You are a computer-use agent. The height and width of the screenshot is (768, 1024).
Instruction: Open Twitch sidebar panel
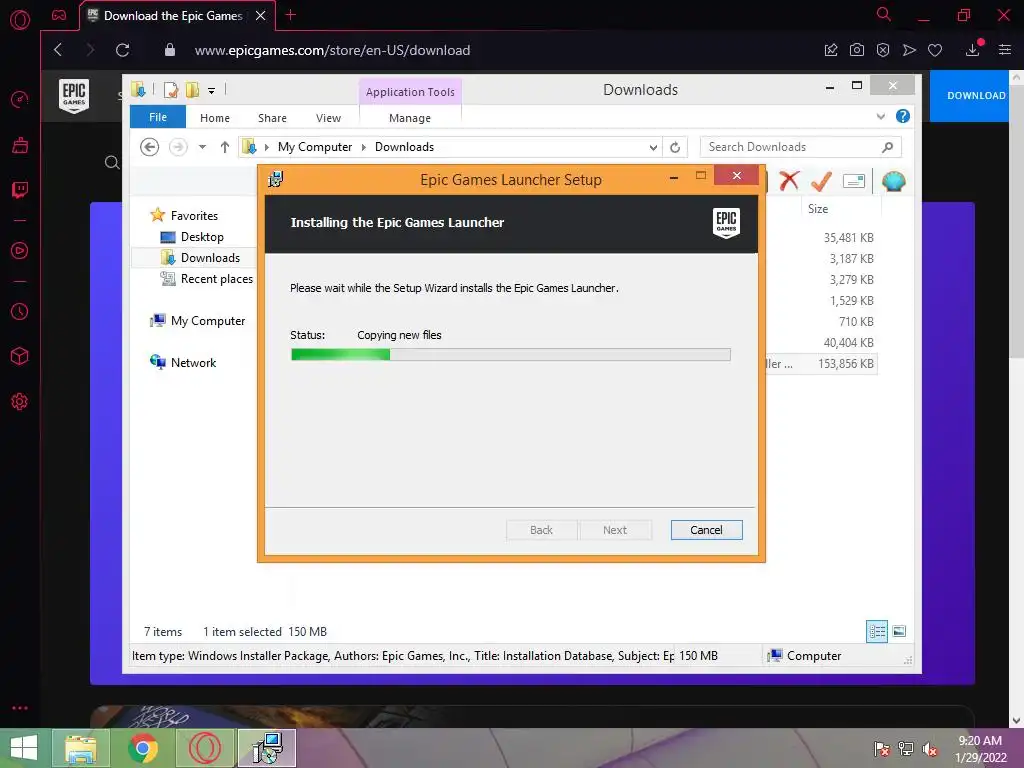tap(20, 190)
